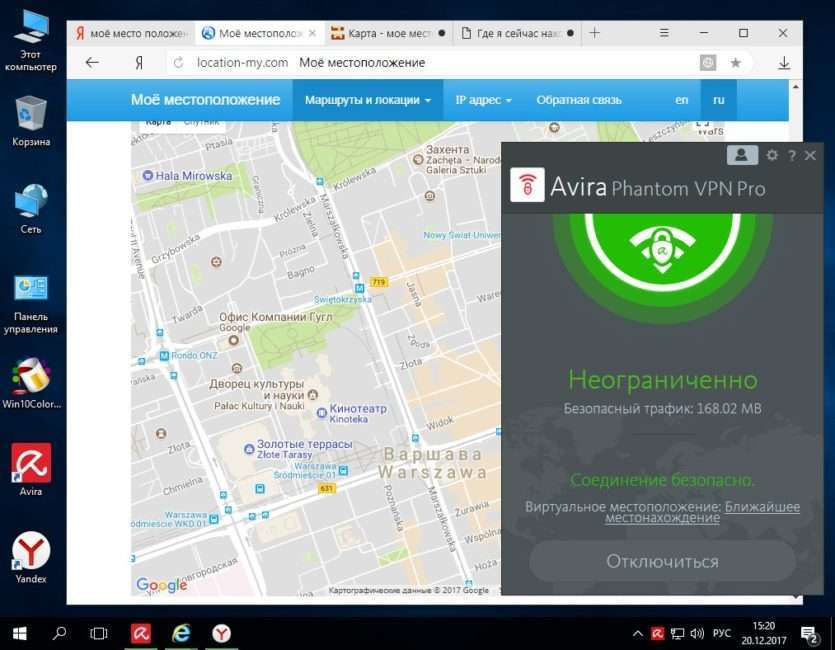Select the Этот компьютер desktop icon
The height and width of the screenshot is (650, 835).
point(30,41)
